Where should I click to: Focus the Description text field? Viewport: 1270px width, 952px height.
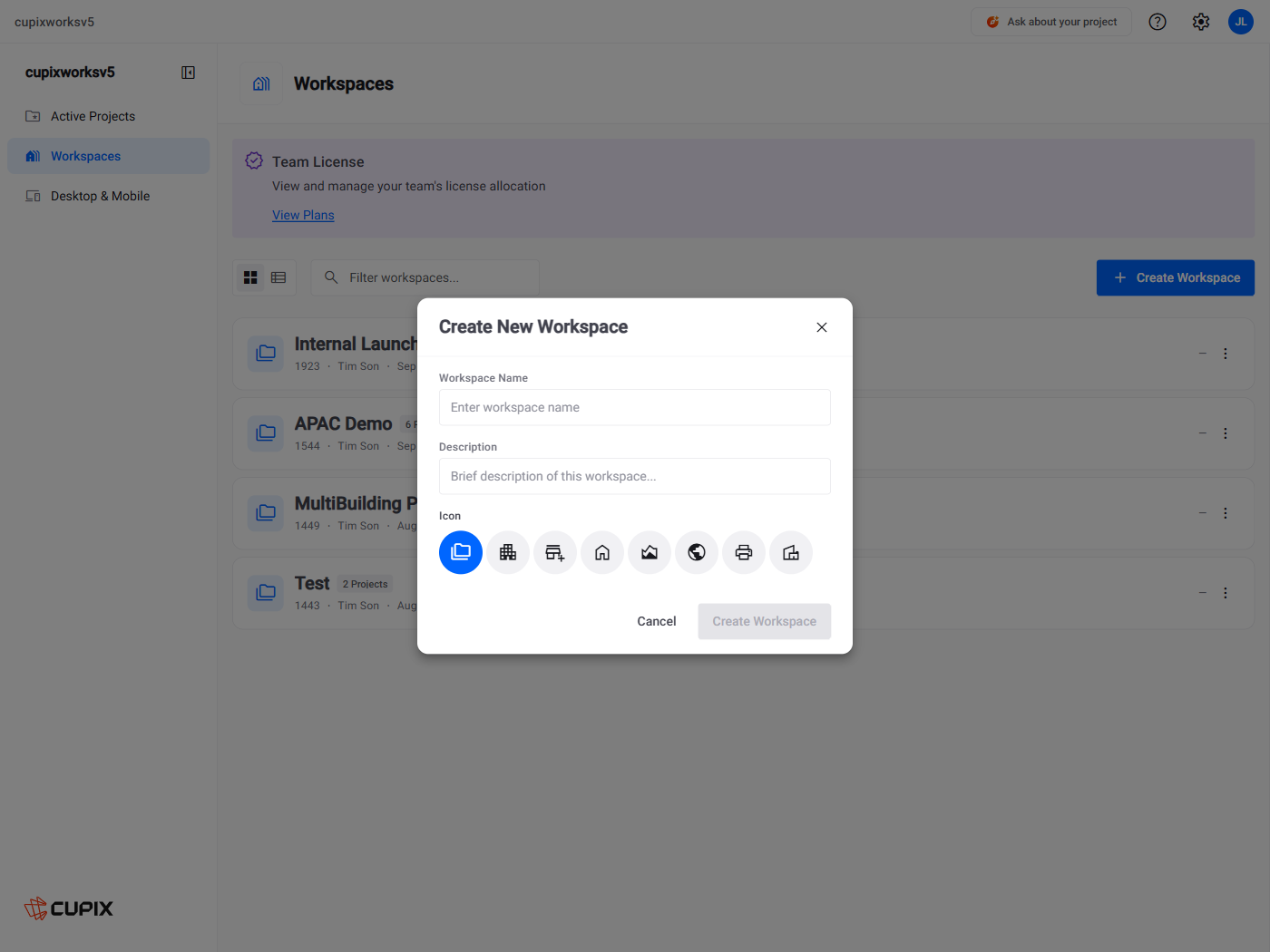tap(635, 476)
